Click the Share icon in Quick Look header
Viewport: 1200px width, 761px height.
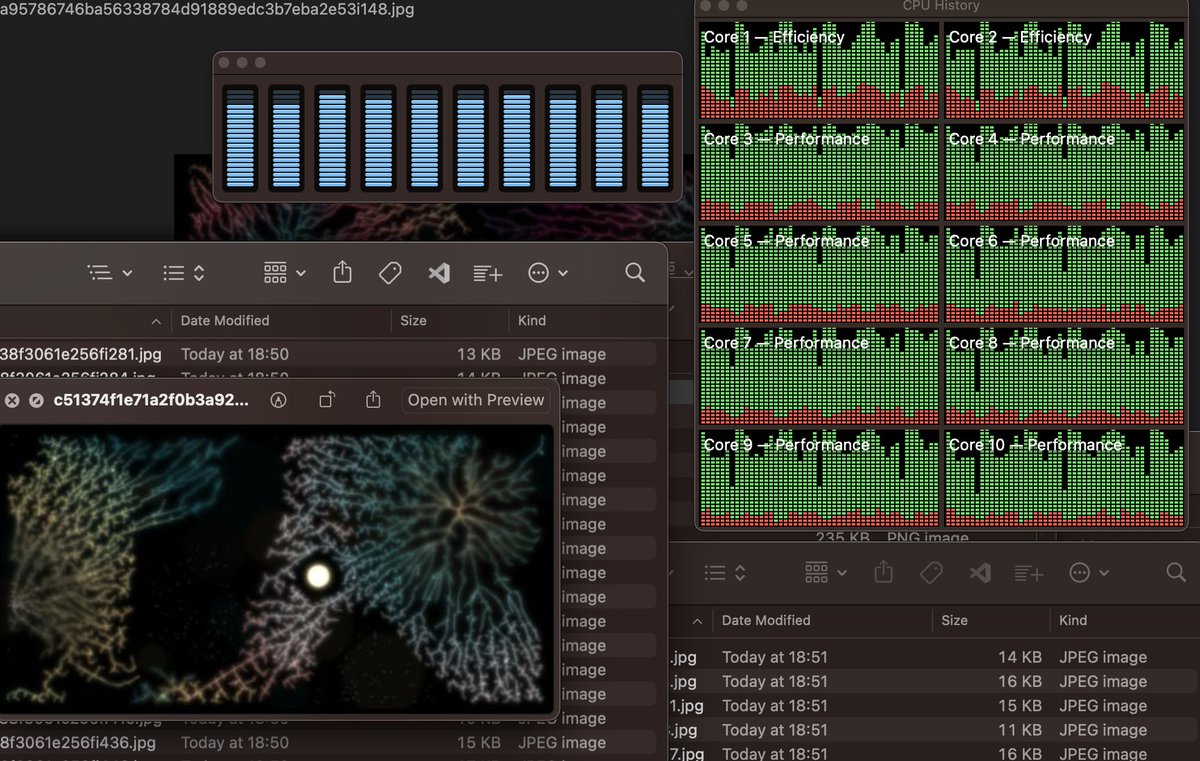click(373, 400)
